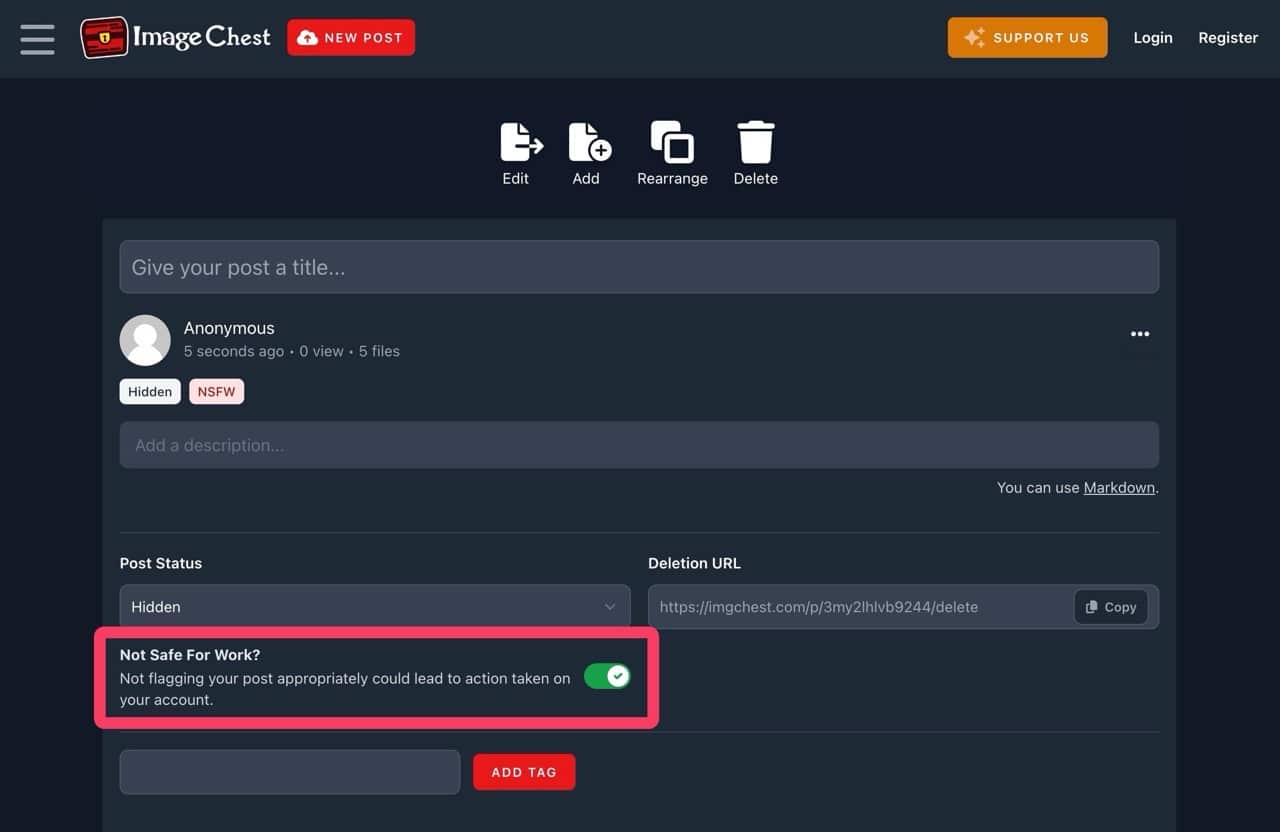Open the Markdown help link
This screenshot has width=1280, height=832.
(x=1119, y=488)
